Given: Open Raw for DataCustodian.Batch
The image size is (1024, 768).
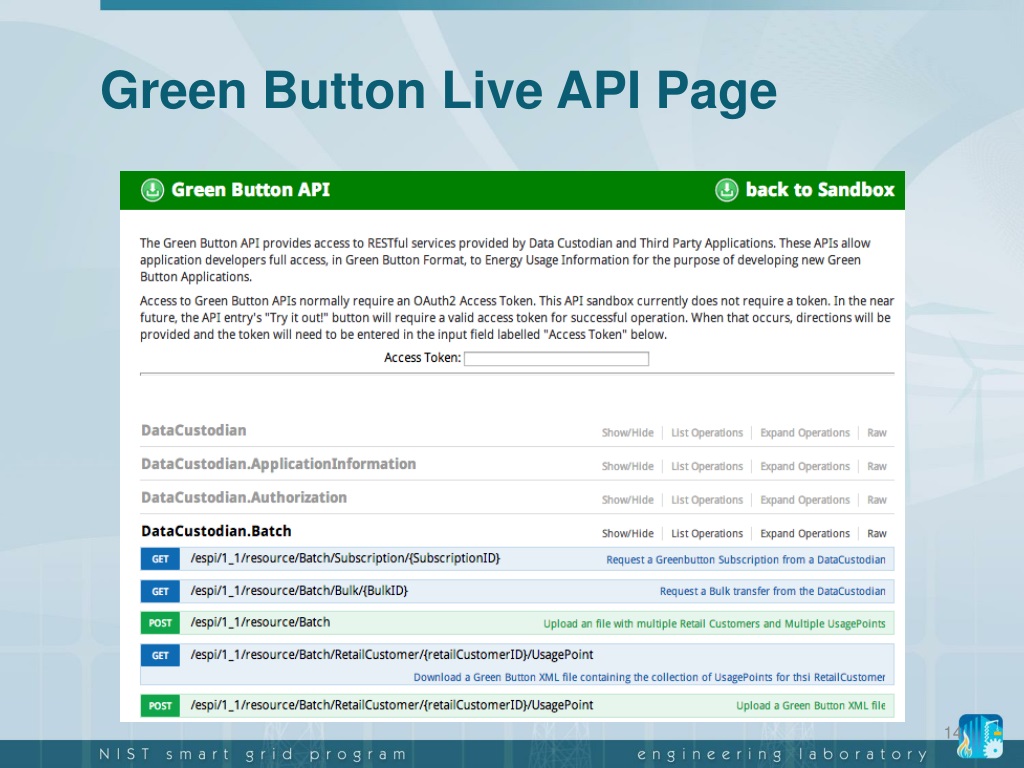Looking at the screenshot, I should point(877,534).
